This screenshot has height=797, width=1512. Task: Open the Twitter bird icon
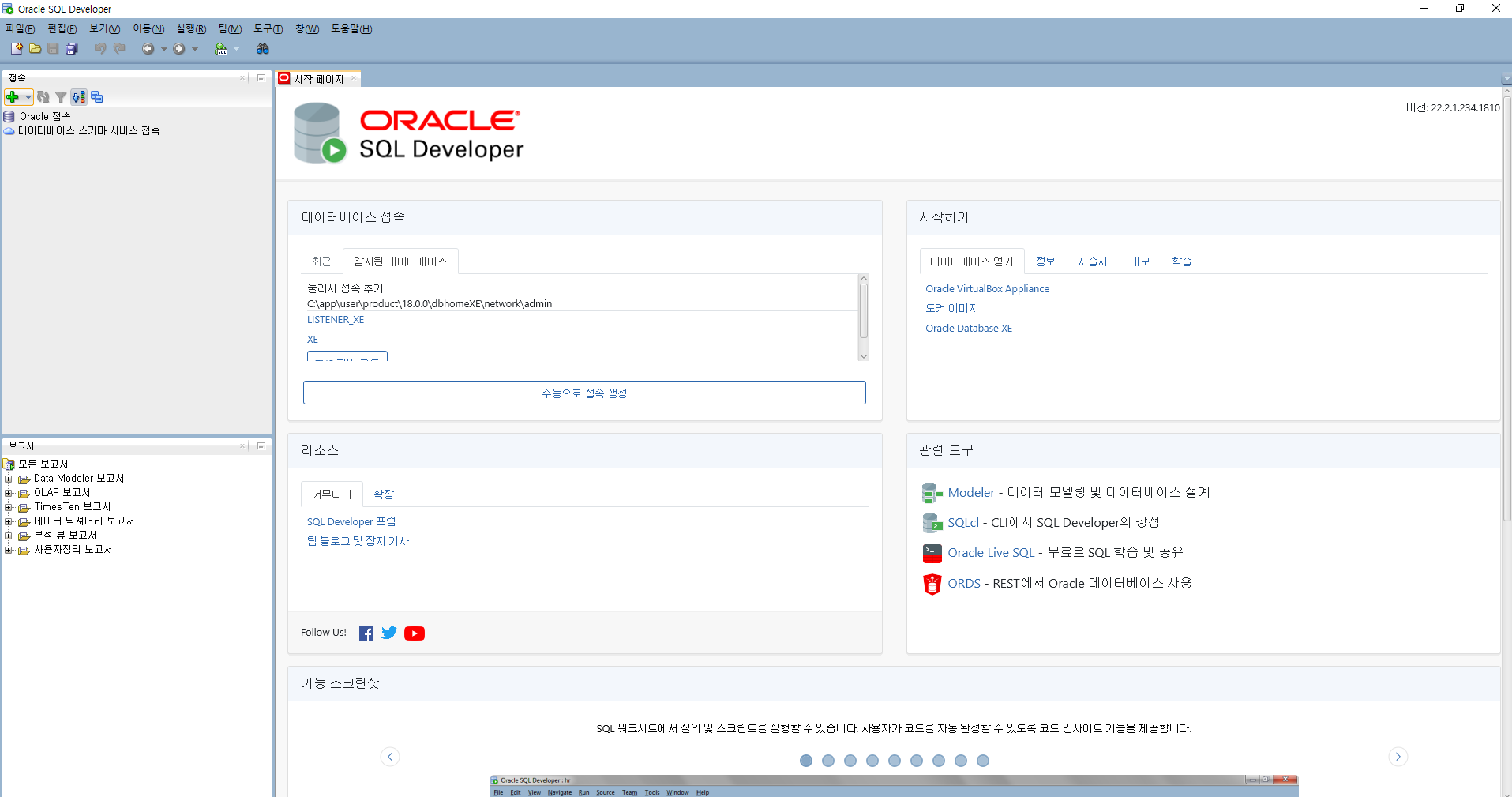[x=389, y=633]
